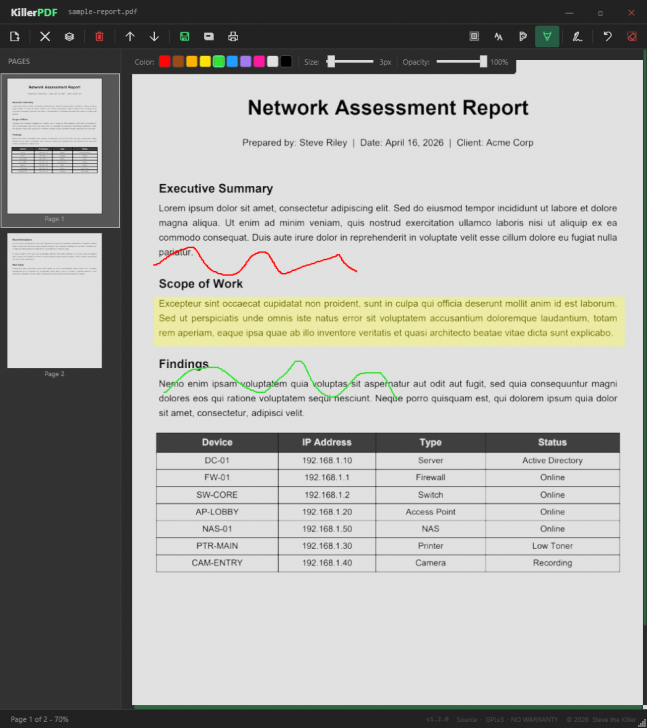The image size is (647, 728).
Task: Click the '192.168.1.10' cell
Action: [327, 461]
